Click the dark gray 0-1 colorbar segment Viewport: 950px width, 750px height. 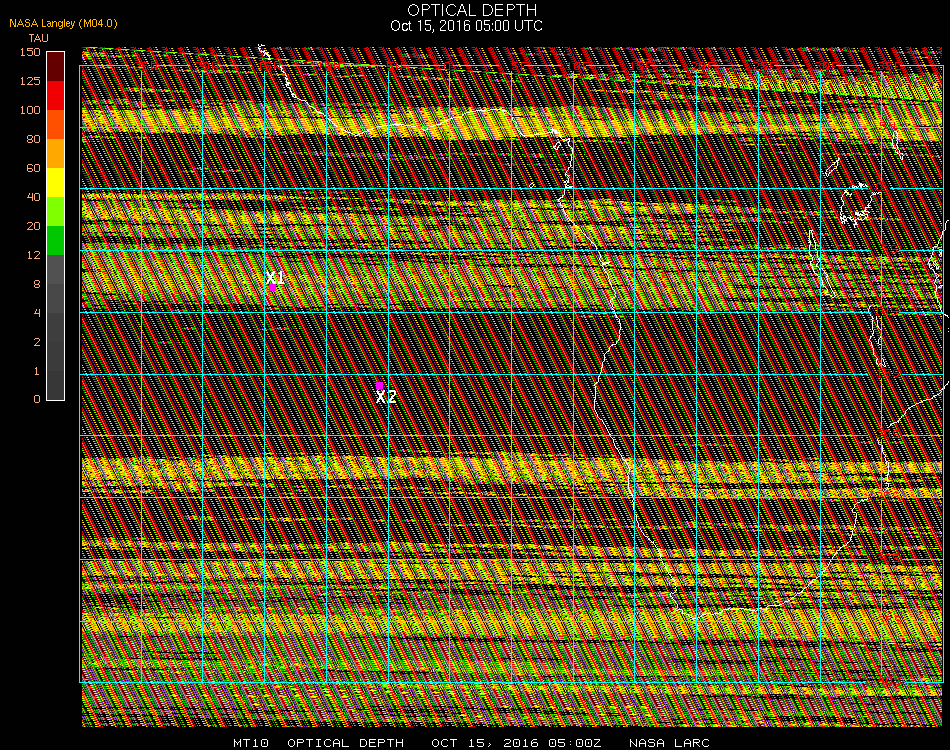(55, 385)
